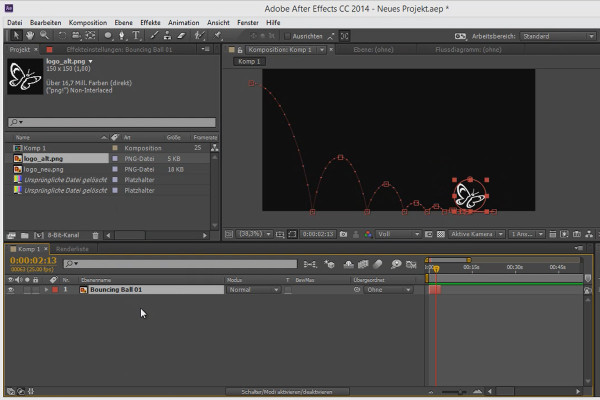
Task: Open the Datei menu
Action: (15, 23)
